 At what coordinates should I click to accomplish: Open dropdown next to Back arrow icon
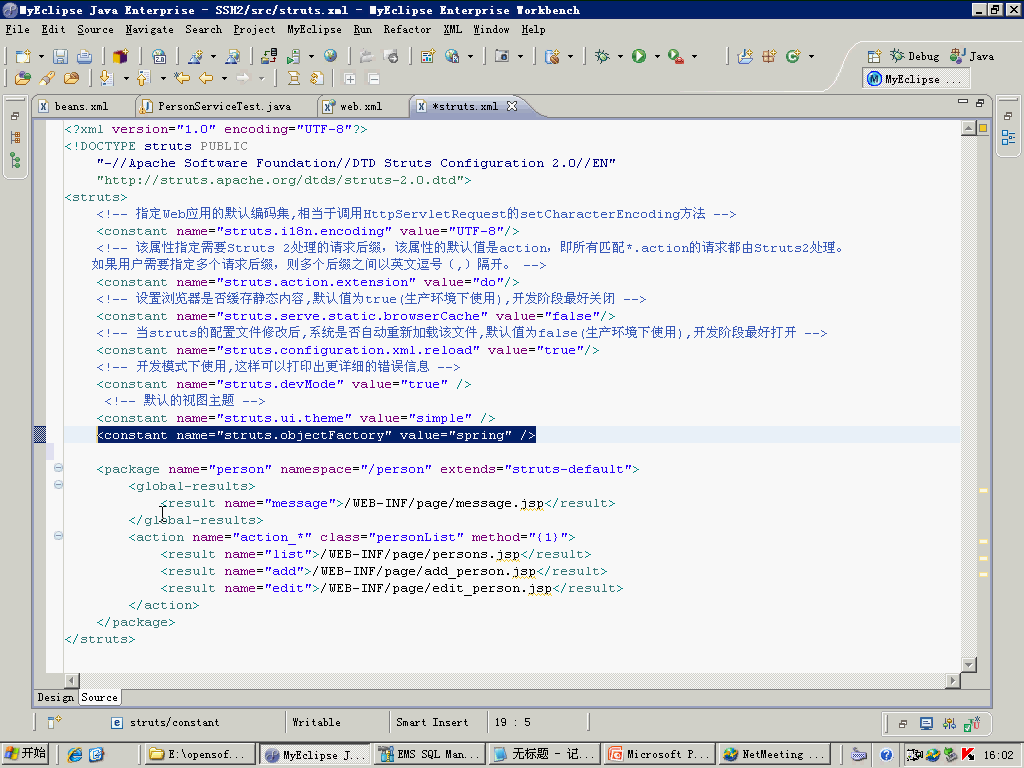coord(224,79)
